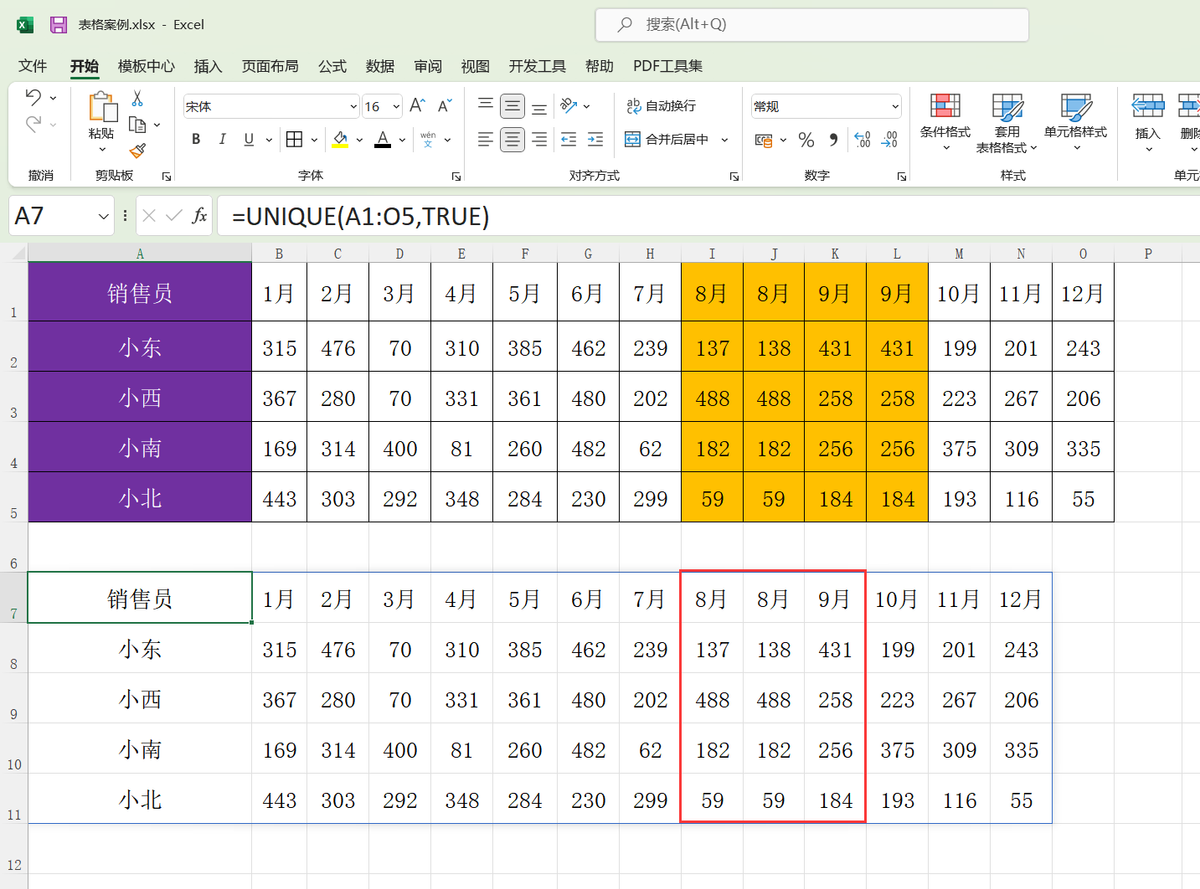Toggle Center horizontal alignment

coord(512,139)
